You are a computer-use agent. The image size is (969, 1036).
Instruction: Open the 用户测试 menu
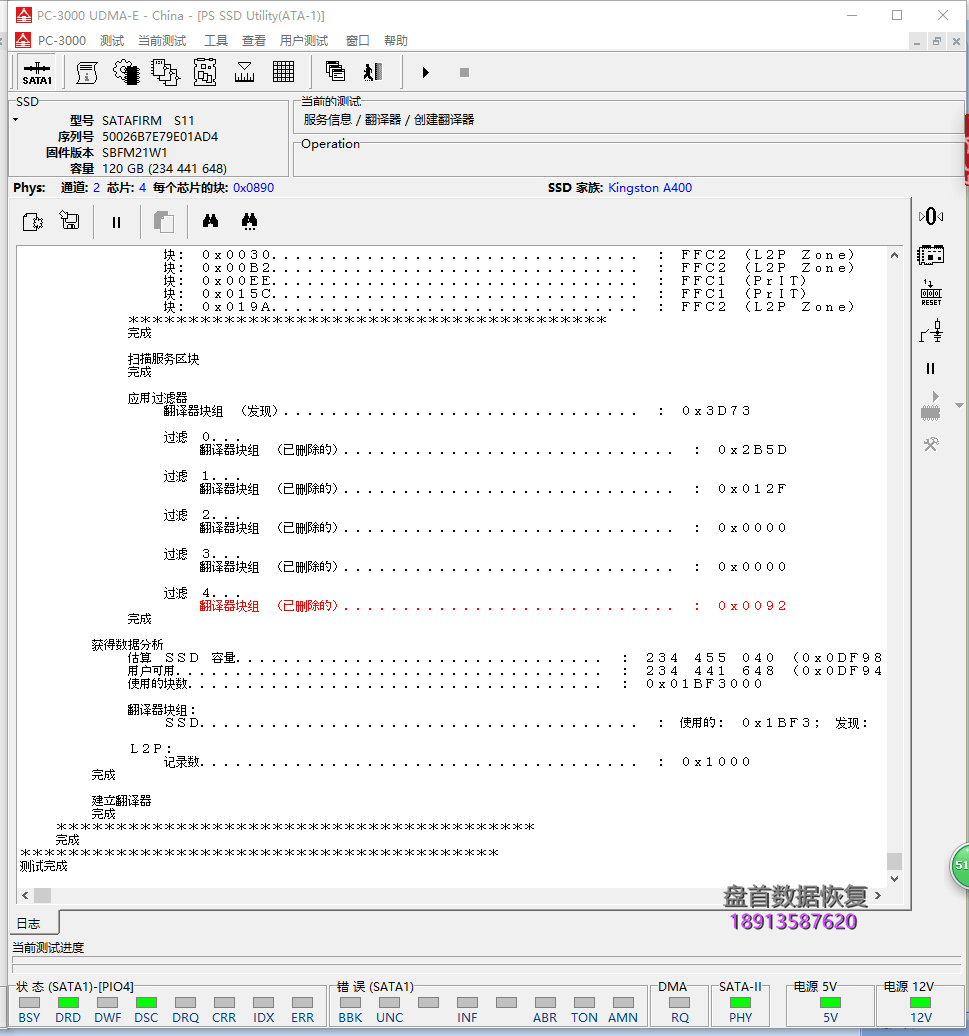click(304, 41)
